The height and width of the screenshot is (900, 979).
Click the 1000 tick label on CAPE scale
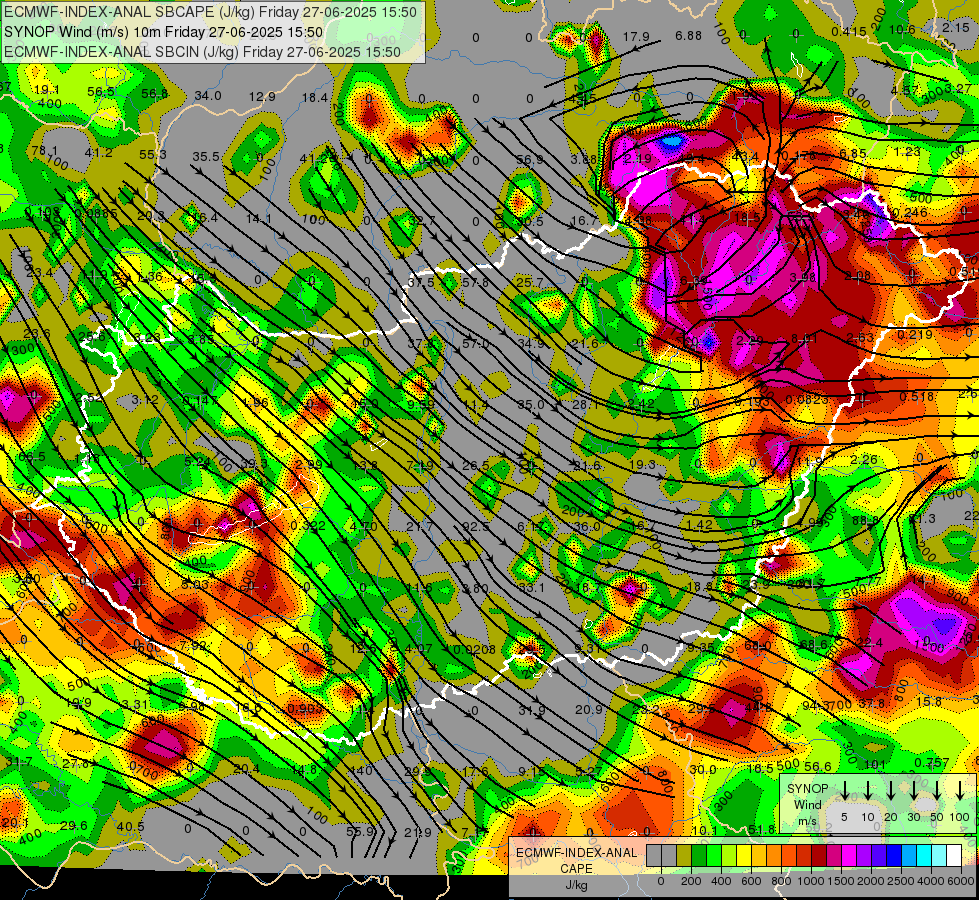(810, 881)
